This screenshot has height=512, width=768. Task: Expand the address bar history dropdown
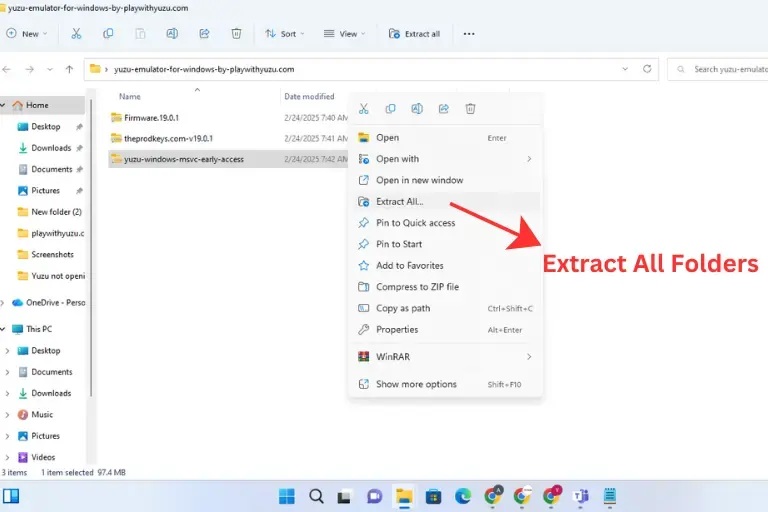point(625,69)
